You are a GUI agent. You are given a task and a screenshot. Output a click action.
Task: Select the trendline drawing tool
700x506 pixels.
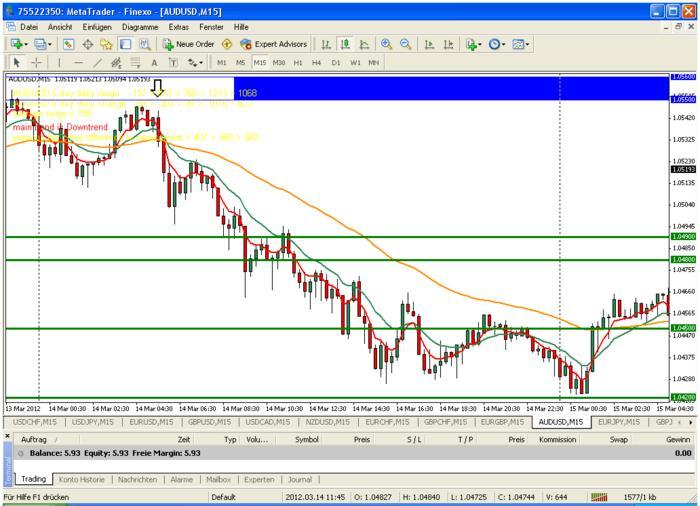click(97, 63)
